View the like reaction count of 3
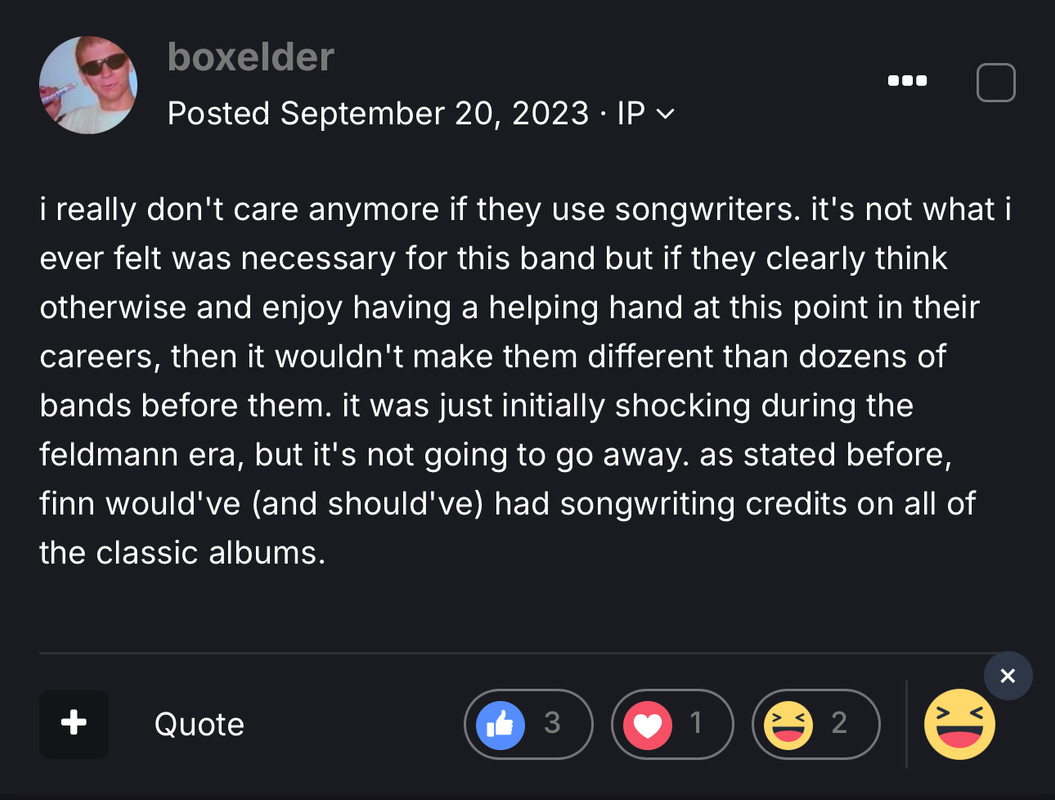Screen dimensions: 1055x800 (x=552, y=723)
